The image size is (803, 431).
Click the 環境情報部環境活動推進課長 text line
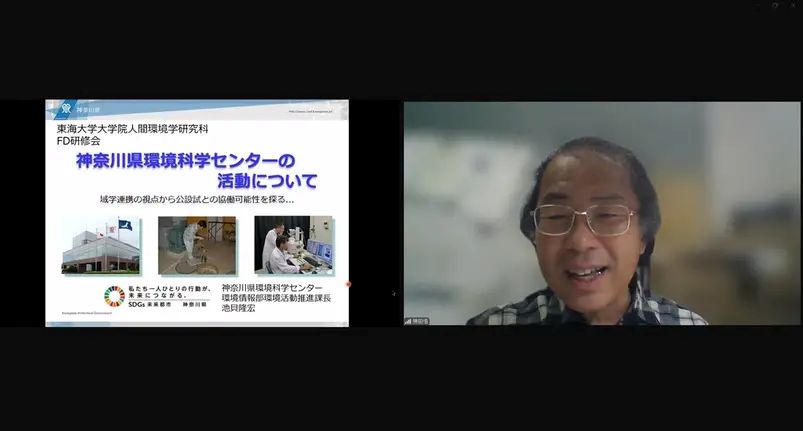point(276,298)
